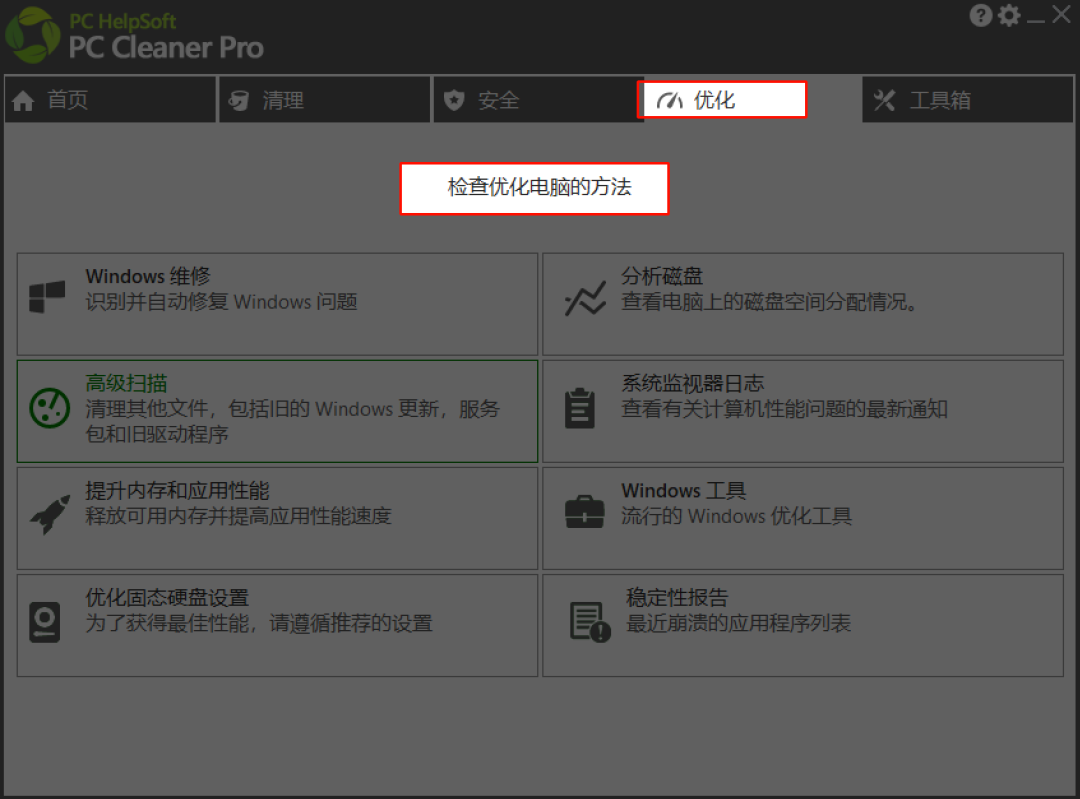Open the 系统监视器日志 tile
Image resolution: width=1080 pixels, height=799 pixels.
click(803, 411)
